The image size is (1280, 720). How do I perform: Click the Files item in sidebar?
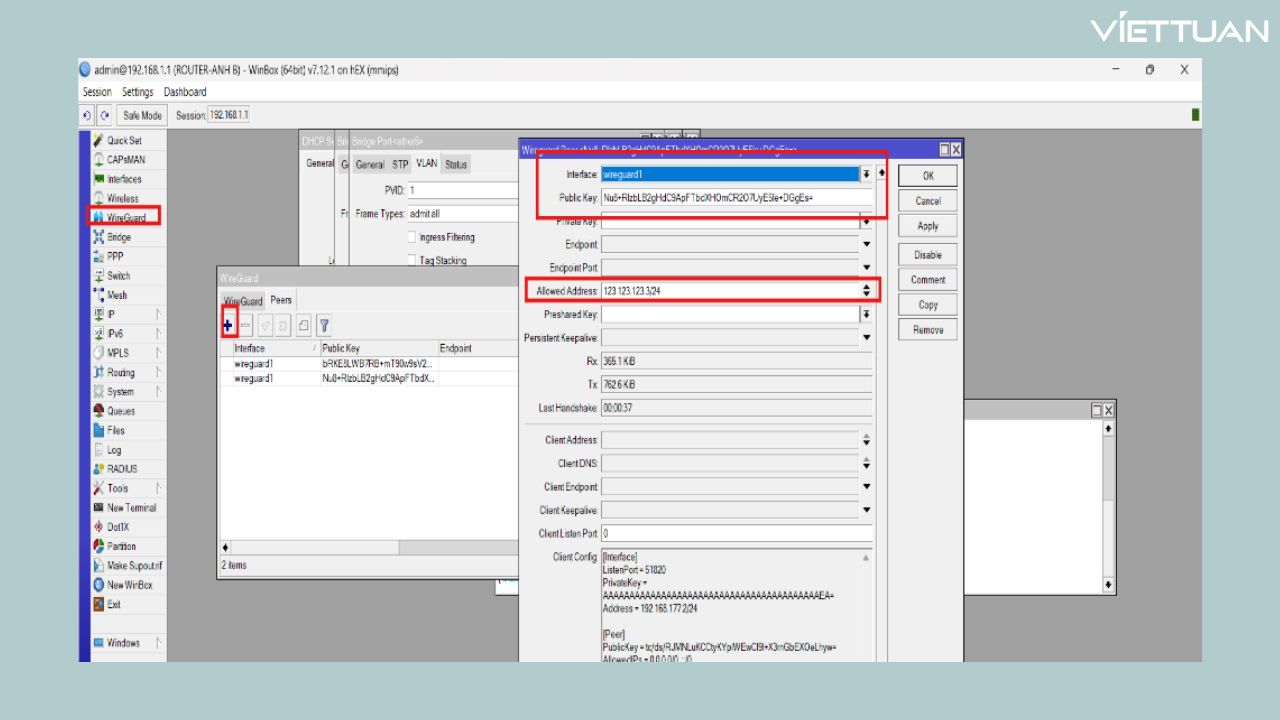[x=115, y=430]
